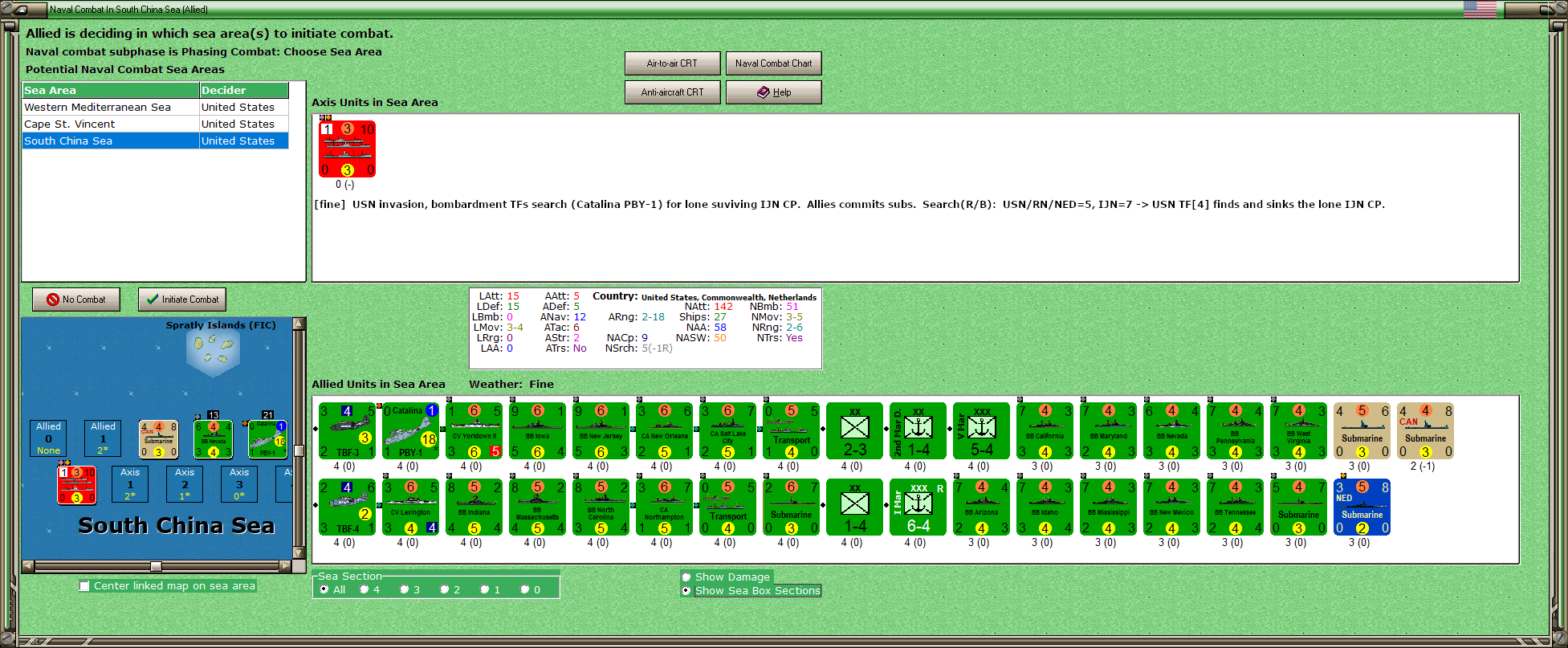The width and height of the screenshot is (1568, 648).
Task: Select the I Mar corps unit
Action: point(918,507)
